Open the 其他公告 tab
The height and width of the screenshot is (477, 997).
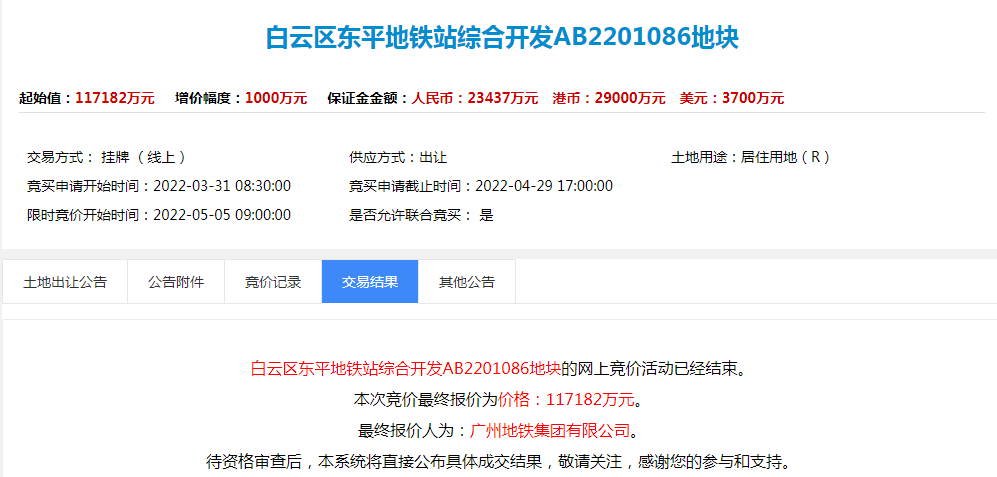coord(467,282)
